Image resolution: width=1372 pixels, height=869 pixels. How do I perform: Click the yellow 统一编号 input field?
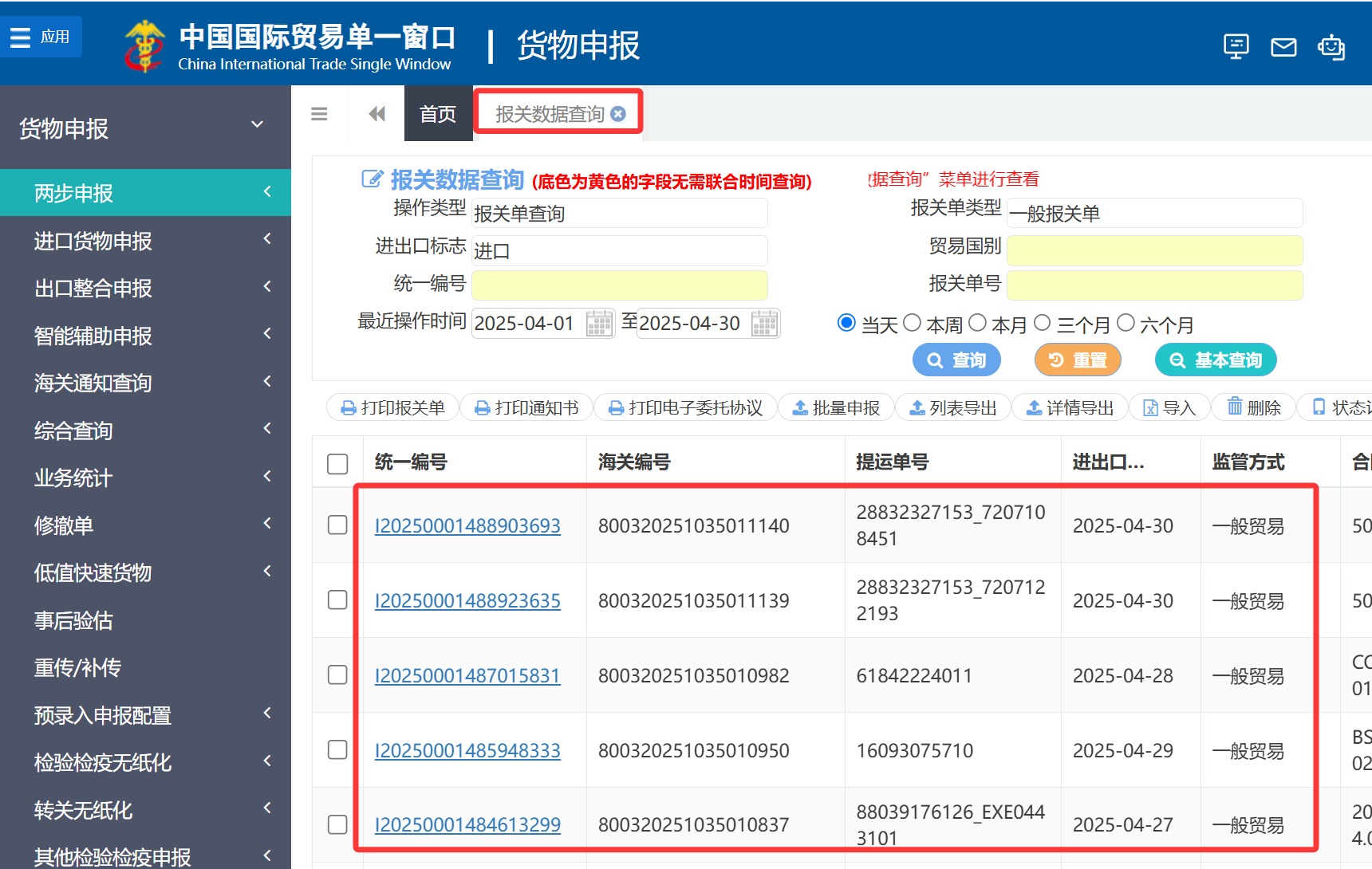(x=620, y=285)
